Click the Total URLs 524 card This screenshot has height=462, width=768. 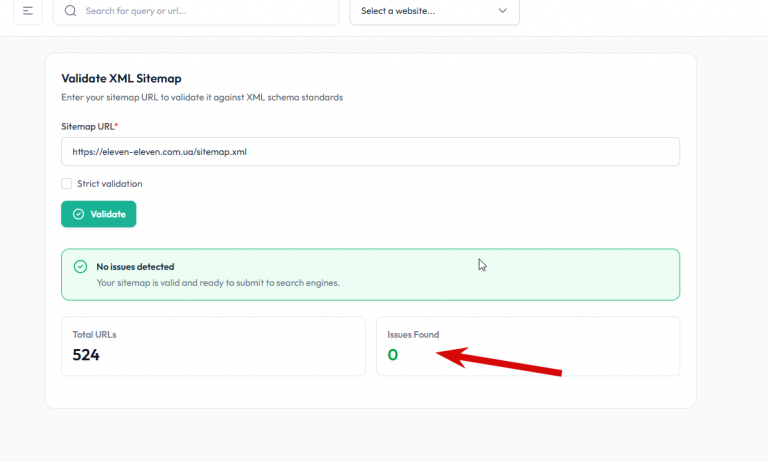213,346
